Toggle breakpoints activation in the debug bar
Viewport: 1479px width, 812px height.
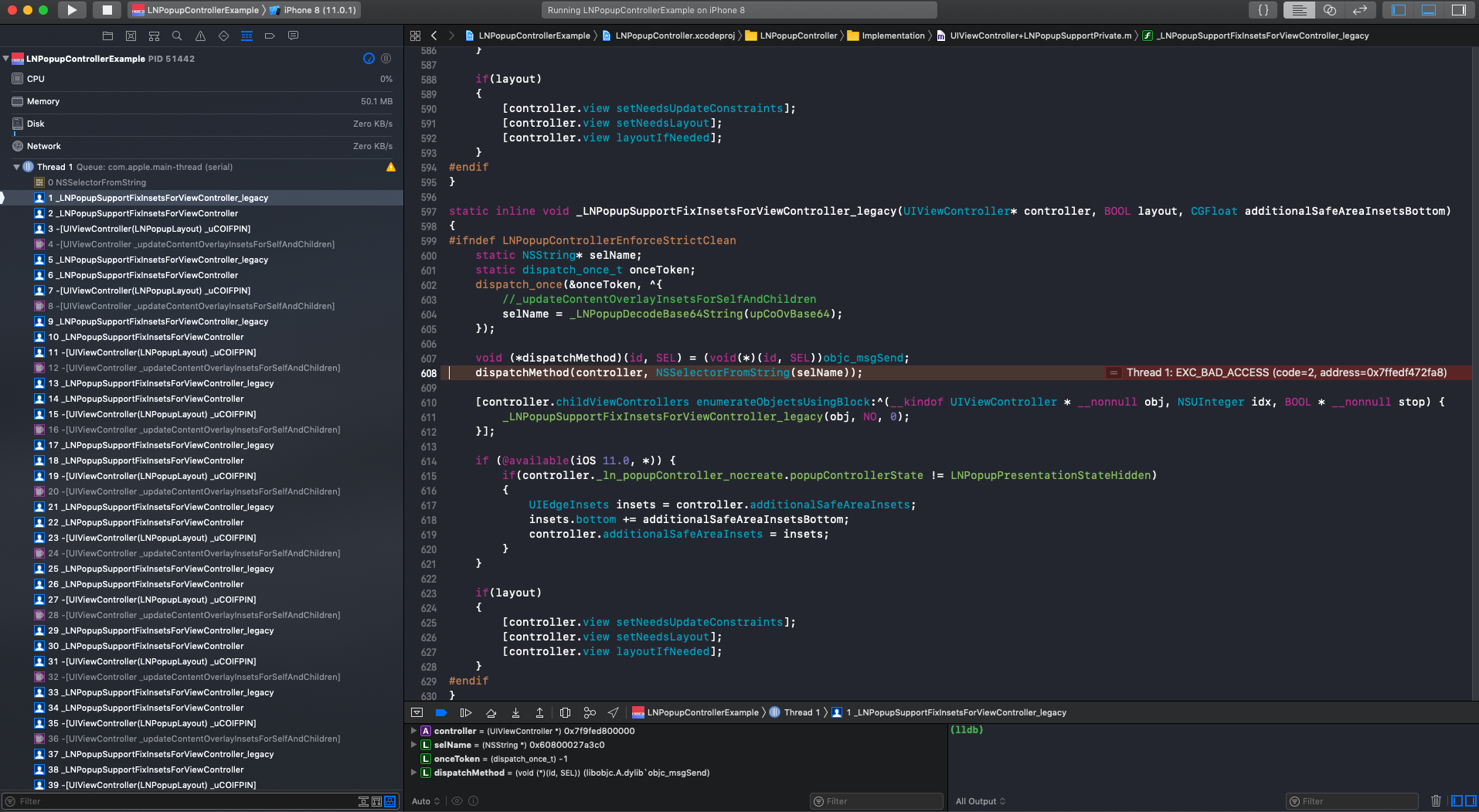[x=441, y=712]
